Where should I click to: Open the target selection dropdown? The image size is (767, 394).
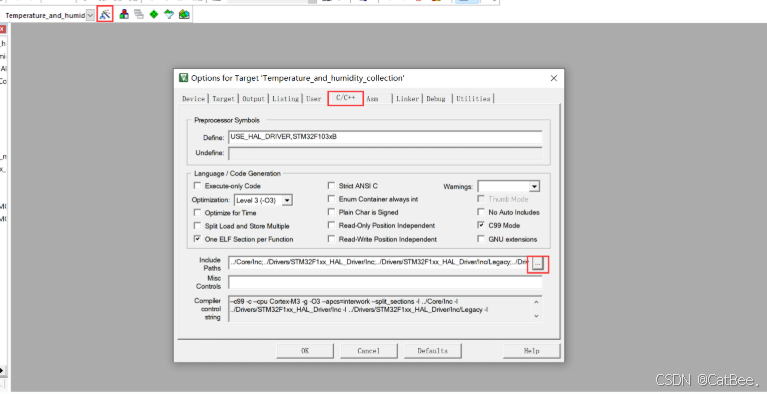(90, 15)
